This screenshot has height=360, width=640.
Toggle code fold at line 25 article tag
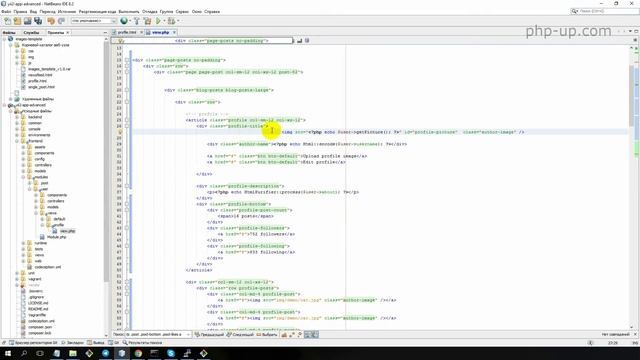pos(127,120)
